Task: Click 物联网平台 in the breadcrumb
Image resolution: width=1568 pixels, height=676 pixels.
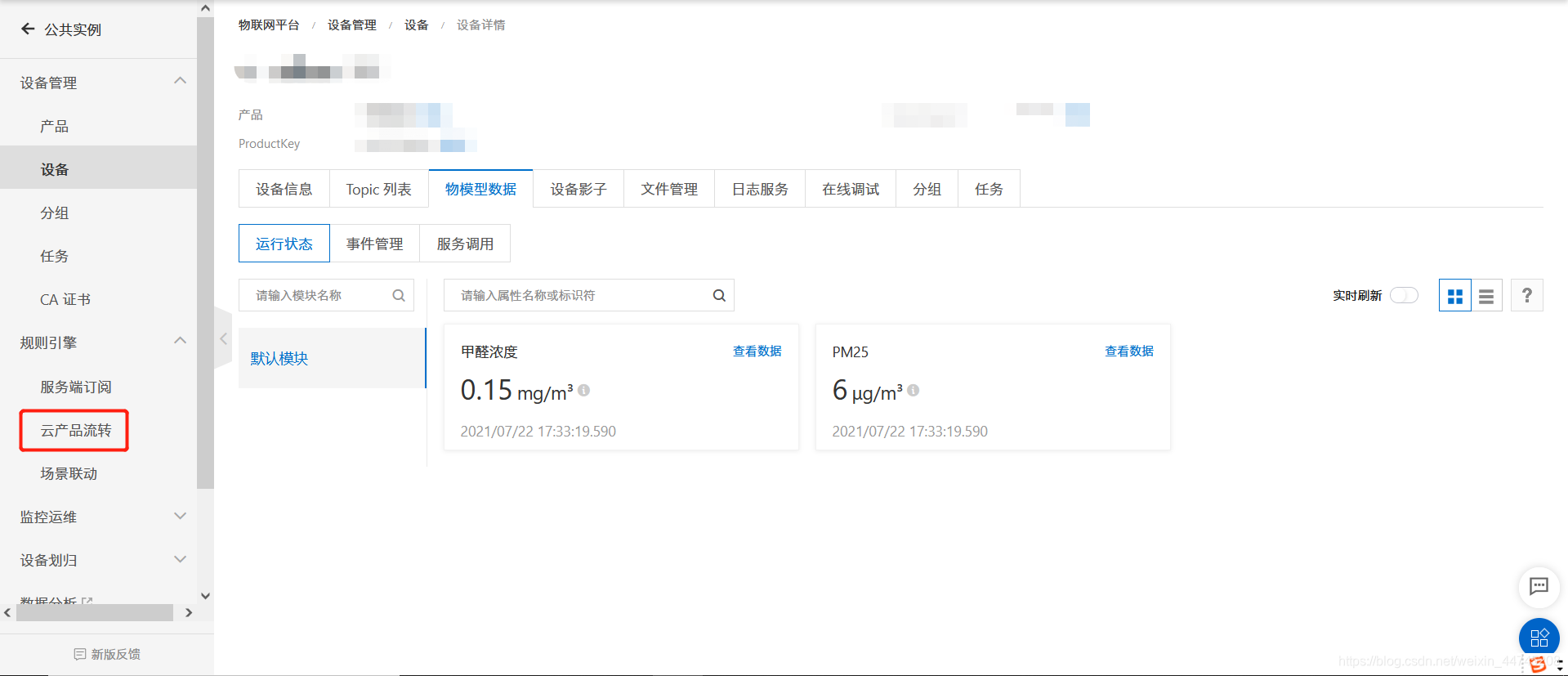Action: pyautogui.click(x=269, y=25)
